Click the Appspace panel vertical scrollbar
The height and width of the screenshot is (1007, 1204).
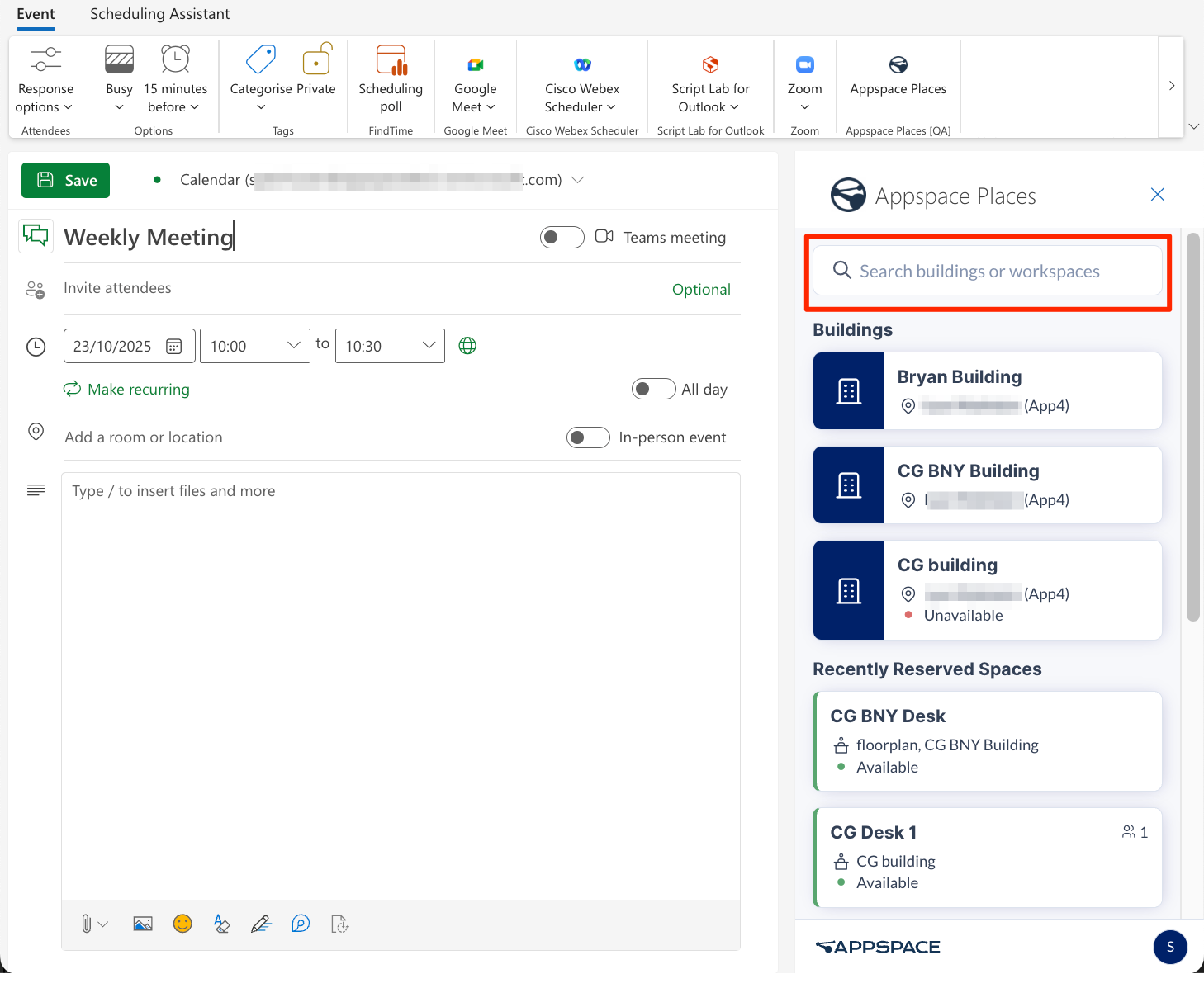coord(1192,427)
